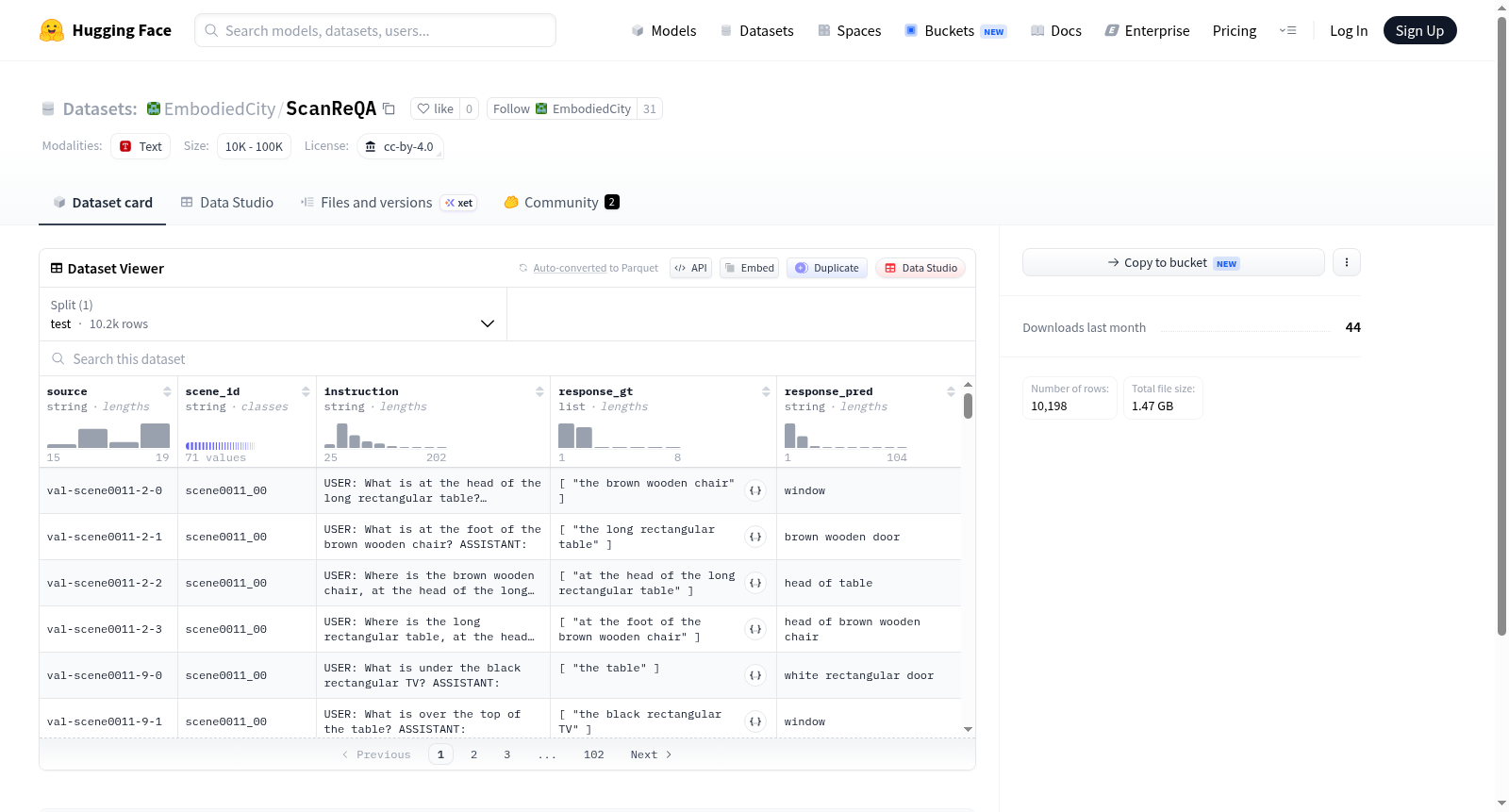Image resolution: width=1509 pixels, height=812 pixels.
Task: Select the Dataset card tab
Action: coord(103,202)
